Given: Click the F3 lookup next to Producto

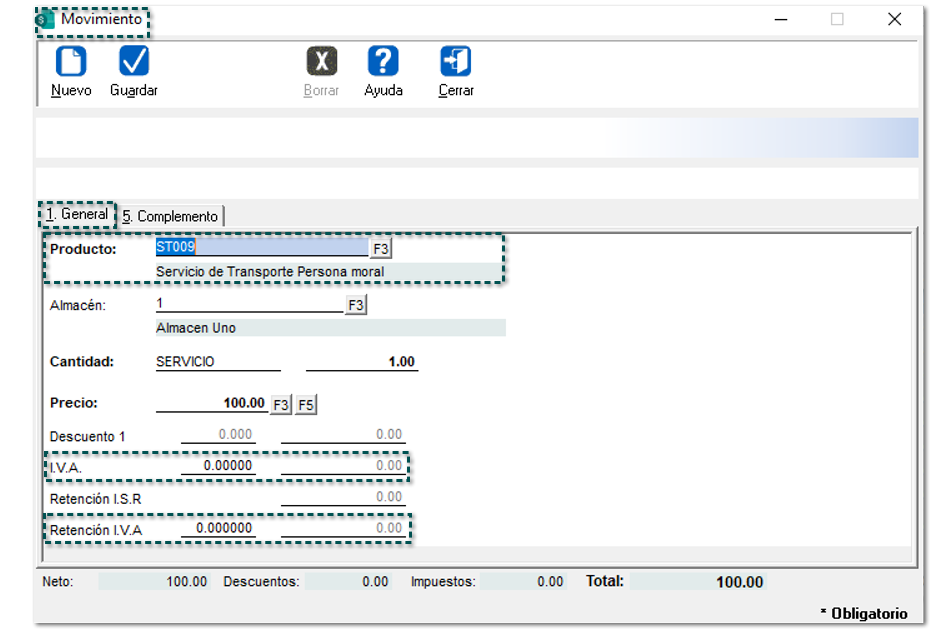Looking at the screenshot, I should [x=381, y=249].
